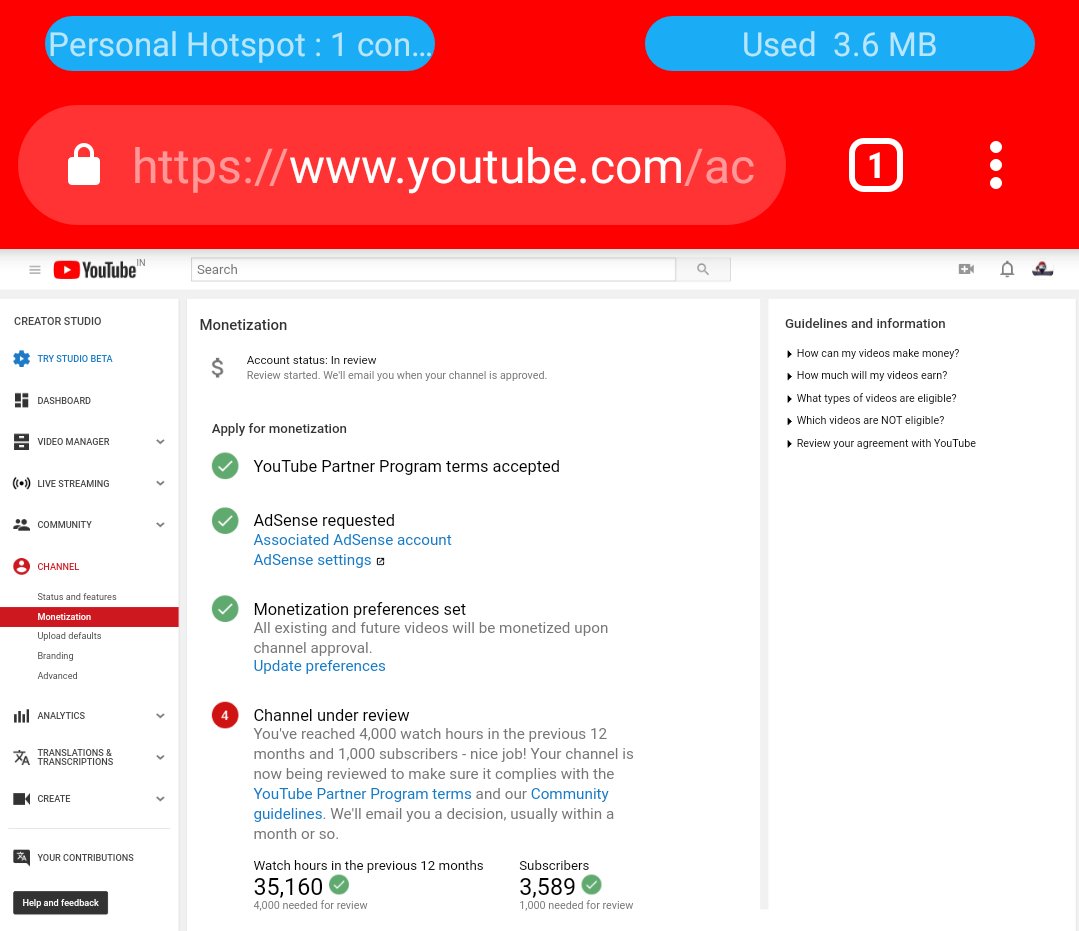The height and width of the screenshot is (931, 1079).
Task: Open the AdSense settings link
Action: click(312, 560)
